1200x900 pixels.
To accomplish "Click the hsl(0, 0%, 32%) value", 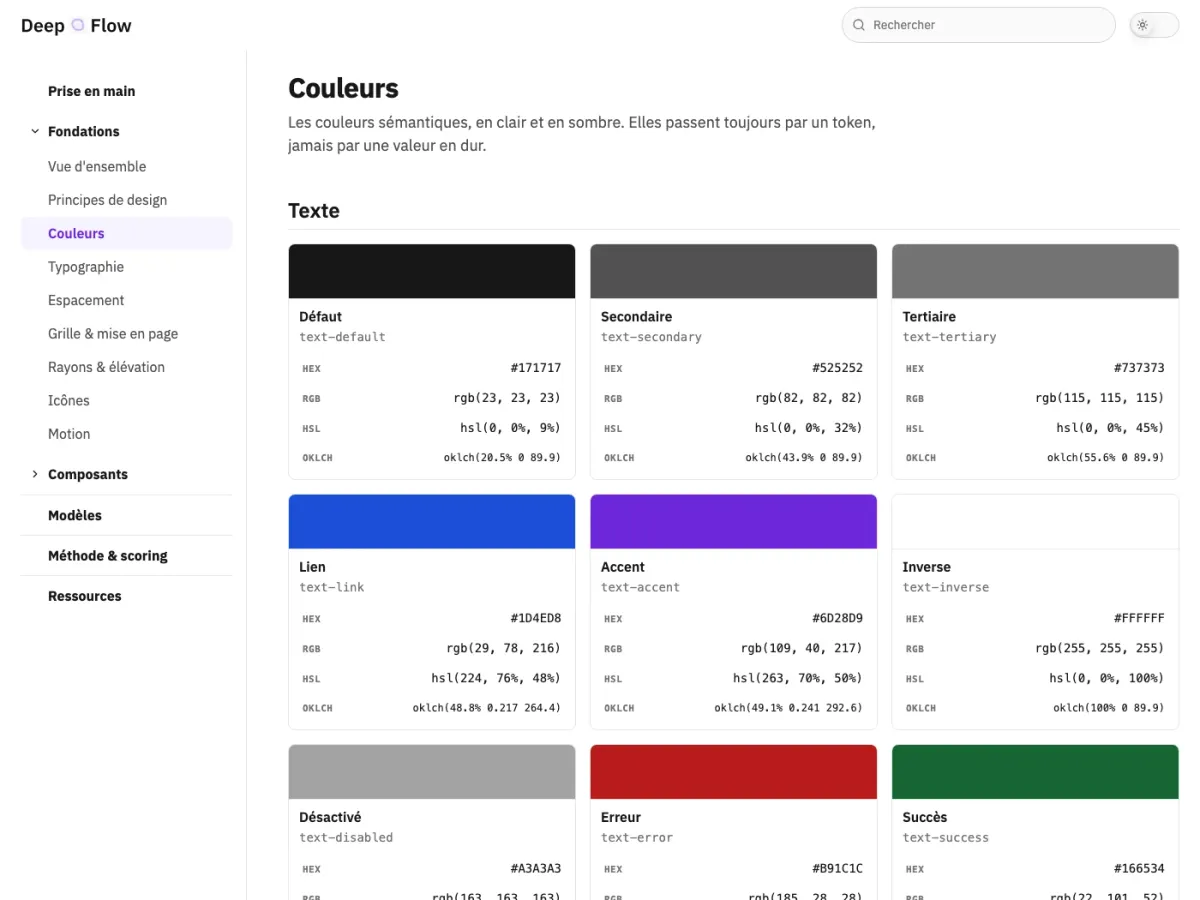I will pyautogui.click(x=809, y=428).
